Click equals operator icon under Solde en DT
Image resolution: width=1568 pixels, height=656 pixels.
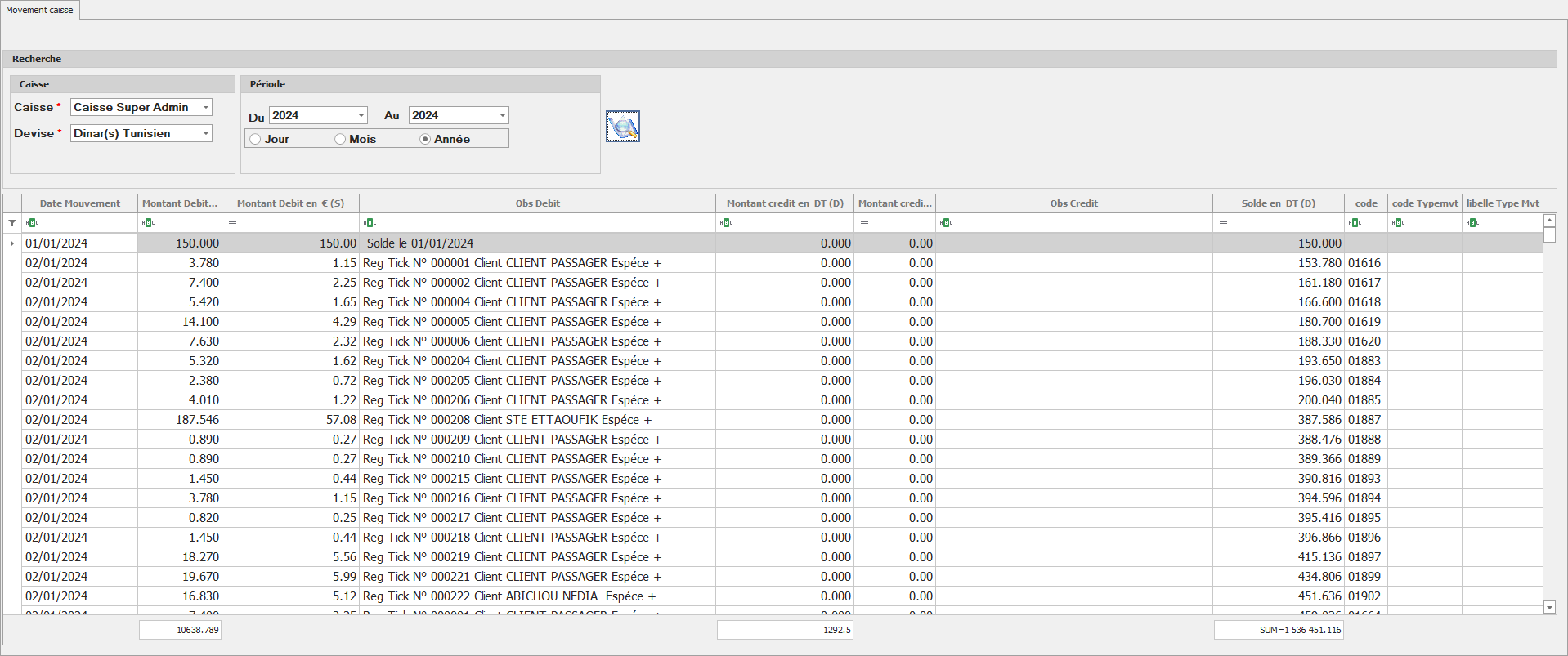click(1223, 223)
